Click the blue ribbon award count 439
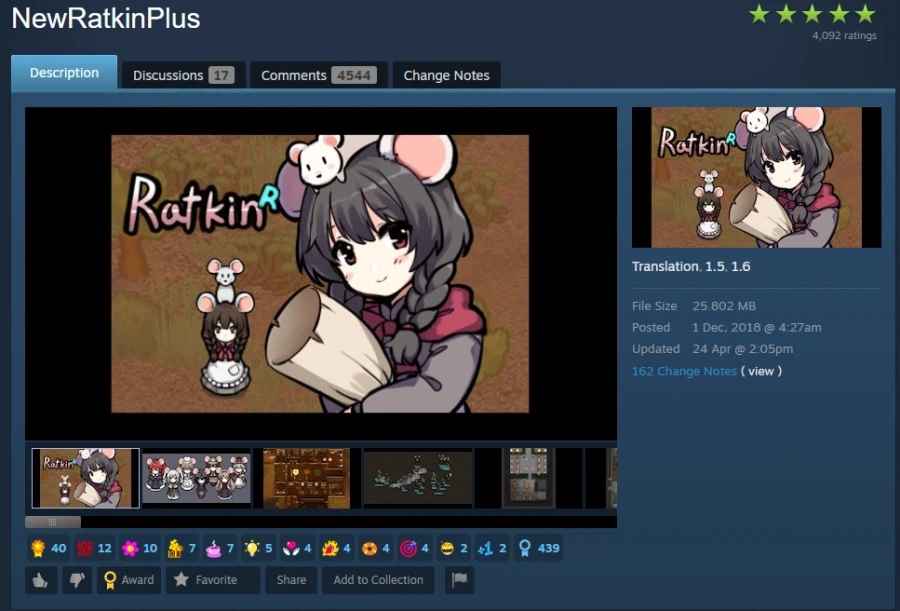 (538, 548)
